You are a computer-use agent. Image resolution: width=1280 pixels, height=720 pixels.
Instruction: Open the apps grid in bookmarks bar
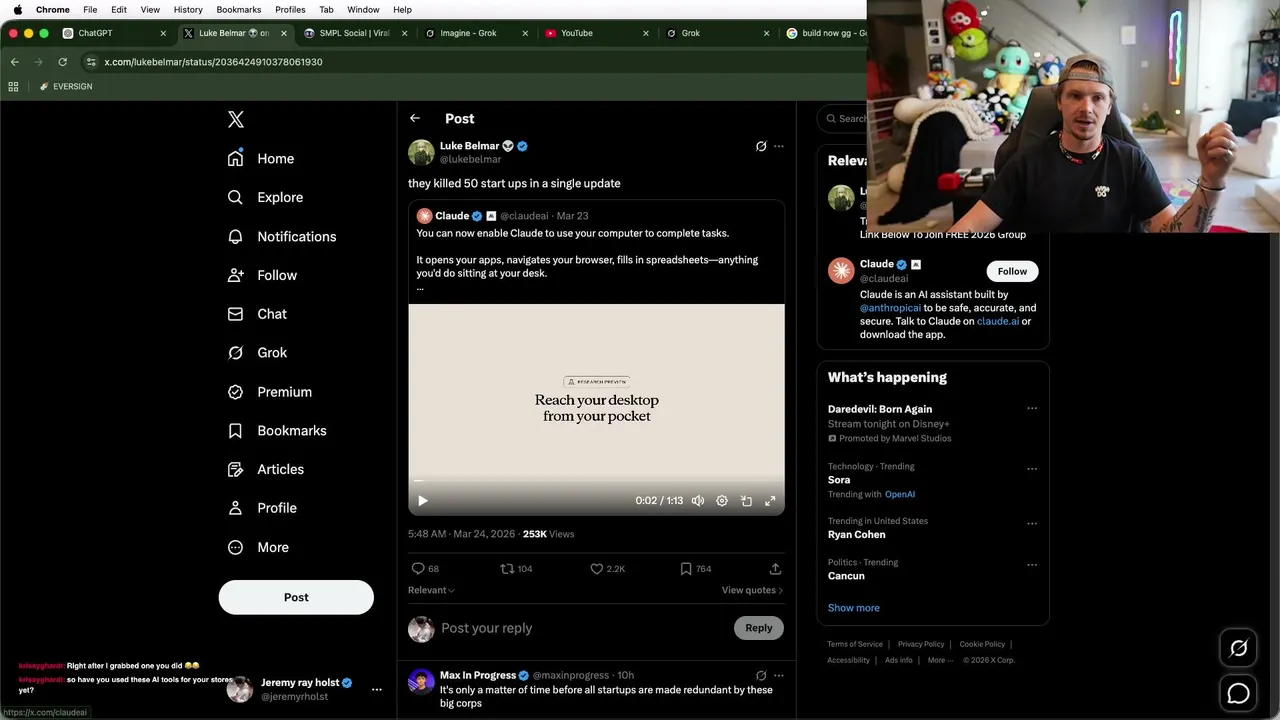point(13,87)
